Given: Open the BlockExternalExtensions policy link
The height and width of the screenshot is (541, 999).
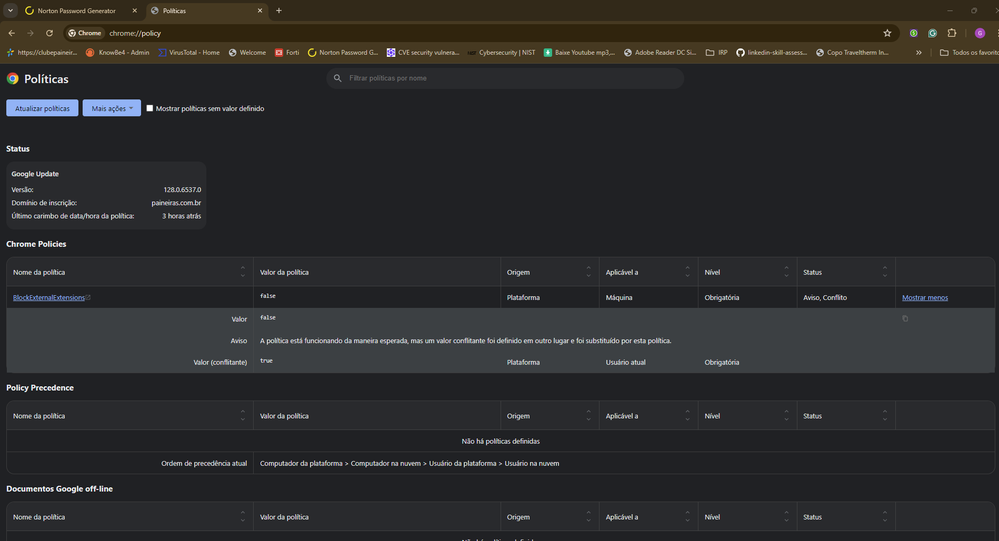Looking at the screenshot, I should pos(49,298).
